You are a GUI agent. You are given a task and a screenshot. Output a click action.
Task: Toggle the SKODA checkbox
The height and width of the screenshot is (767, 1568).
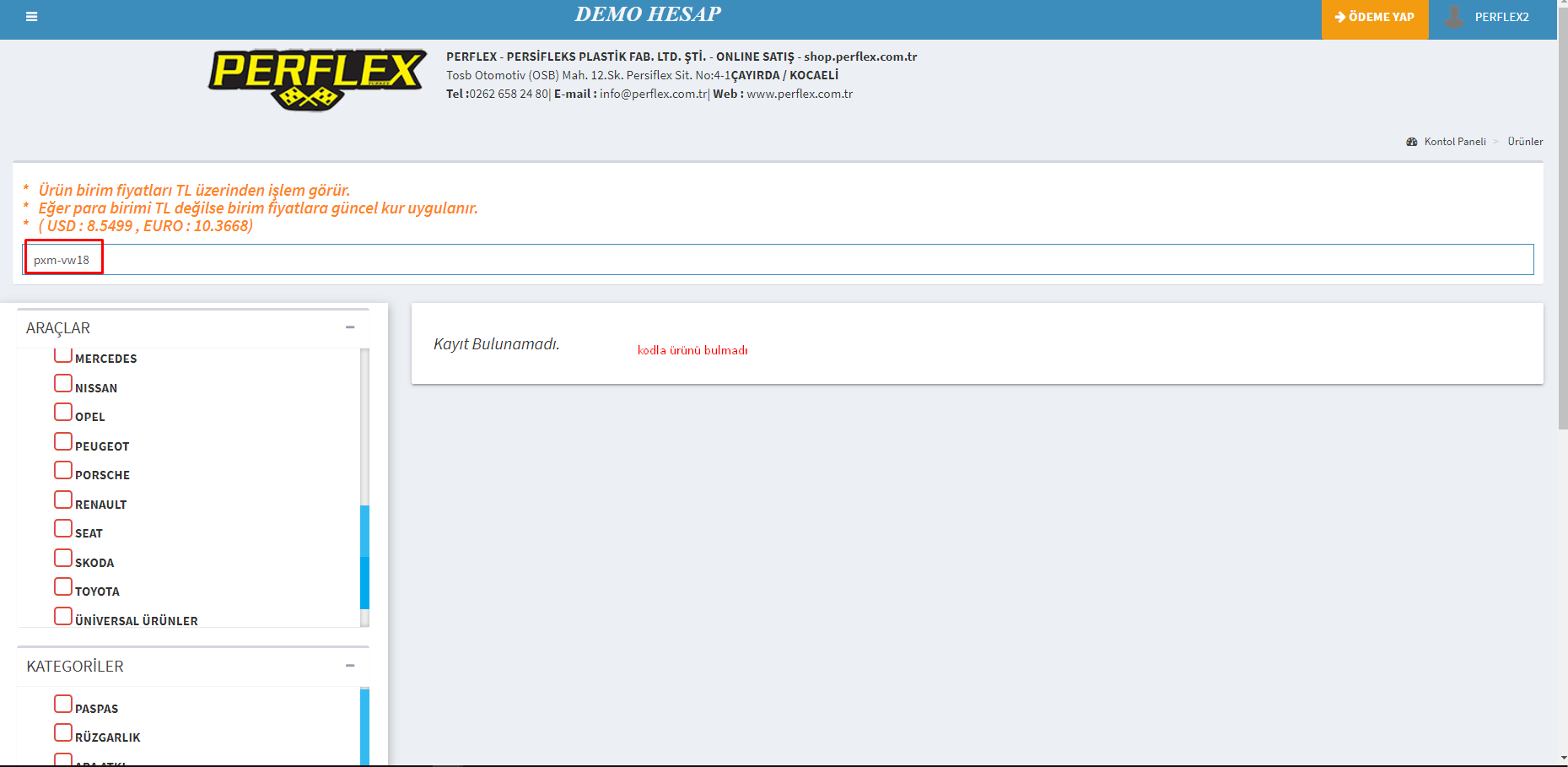coord(63,559)
